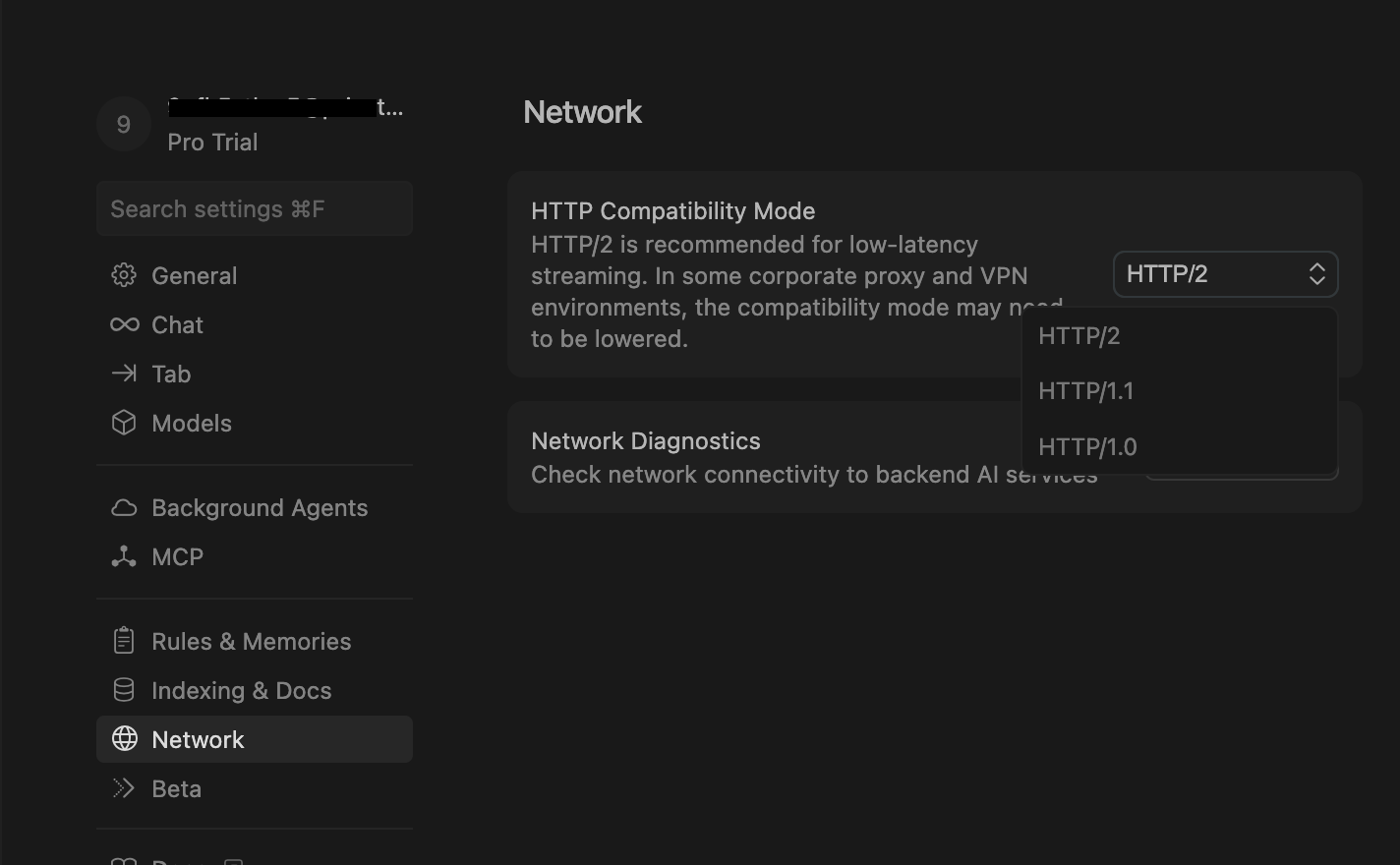Select the MCP branch icon in sidebar

[124, 556]
